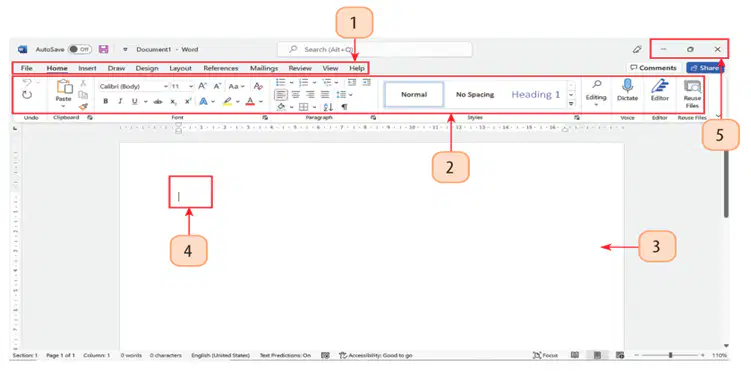Click the Paste clipboard icon
The width and height of the screenshot is (751, 372).
64,87
